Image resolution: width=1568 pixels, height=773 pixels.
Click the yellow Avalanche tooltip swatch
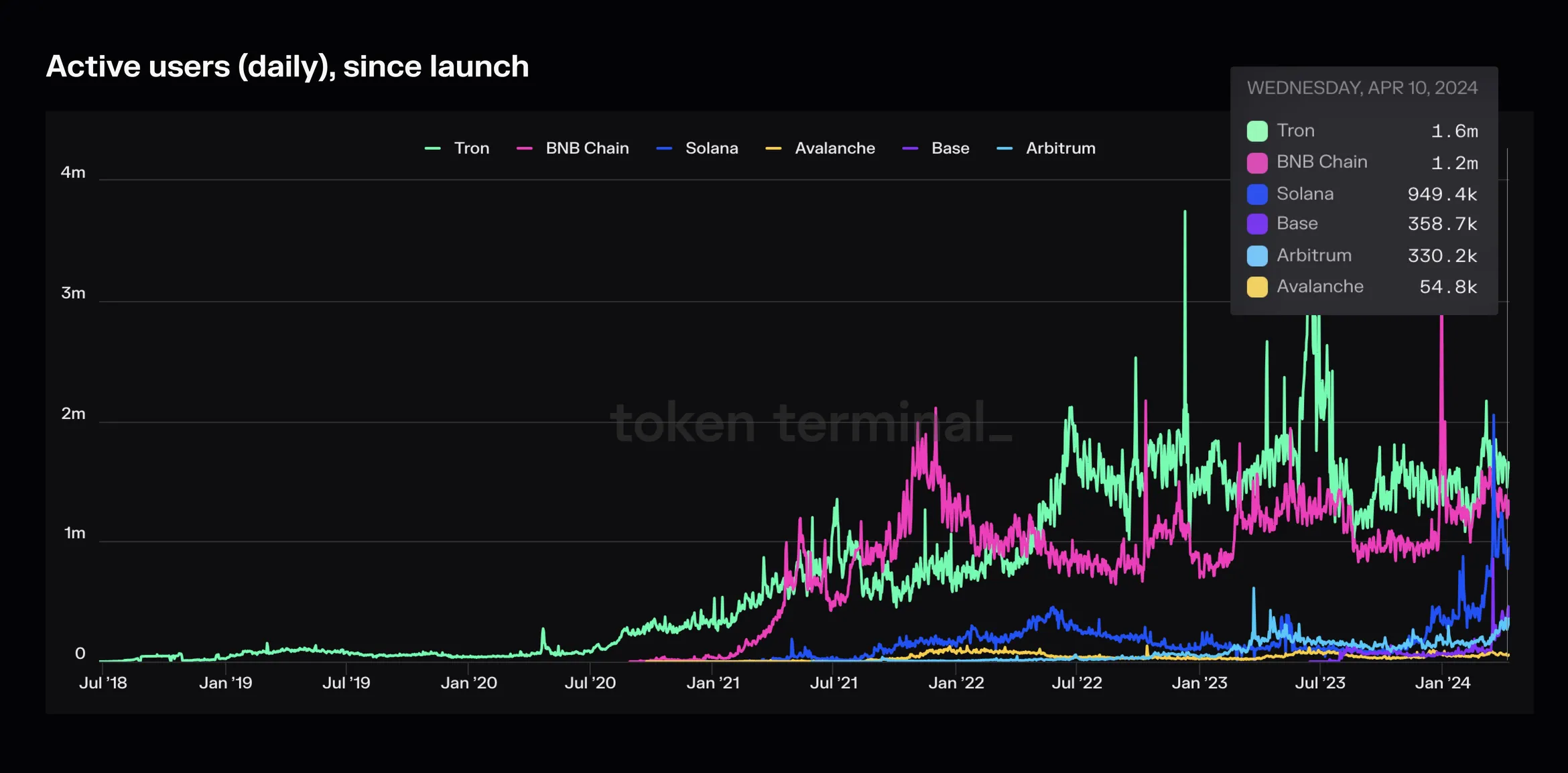(x=1257, y=287)
